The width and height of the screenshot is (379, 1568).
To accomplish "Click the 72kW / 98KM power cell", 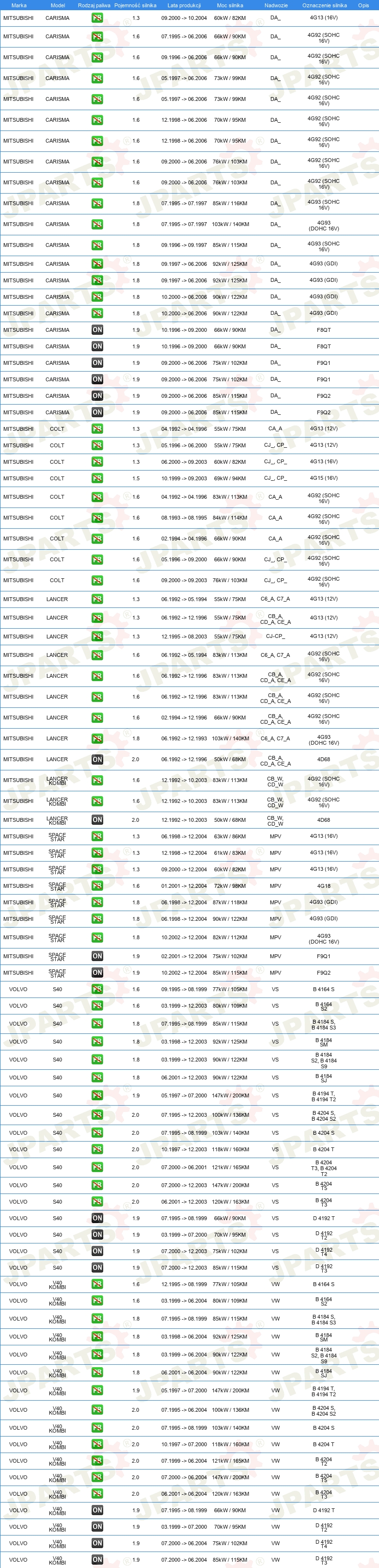I will point(230,886).
